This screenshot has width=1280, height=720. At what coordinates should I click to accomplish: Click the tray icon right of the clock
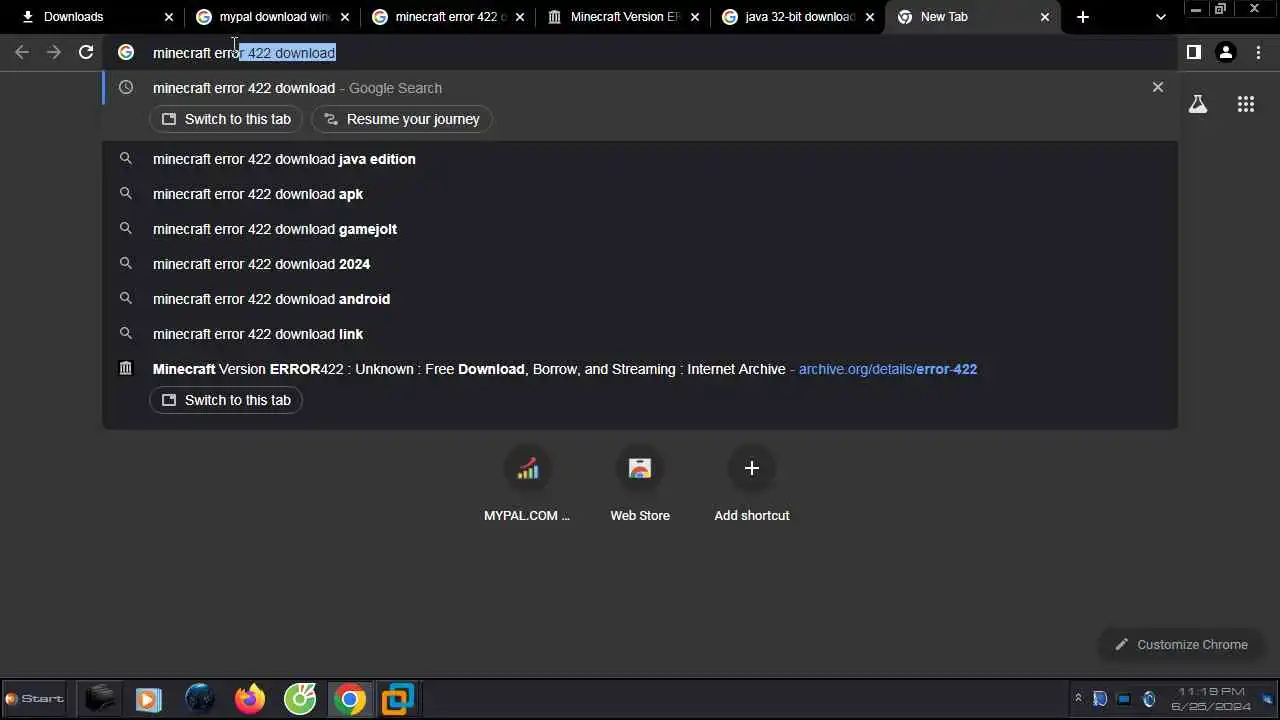pyautogui.click(x=1267, y=699)
